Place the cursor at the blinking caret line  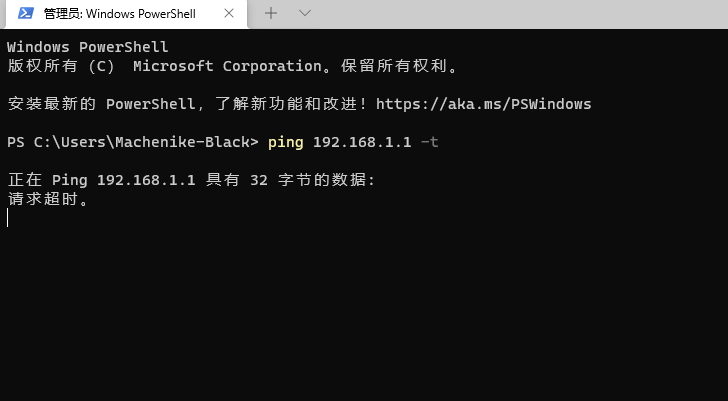click(8, 218)
